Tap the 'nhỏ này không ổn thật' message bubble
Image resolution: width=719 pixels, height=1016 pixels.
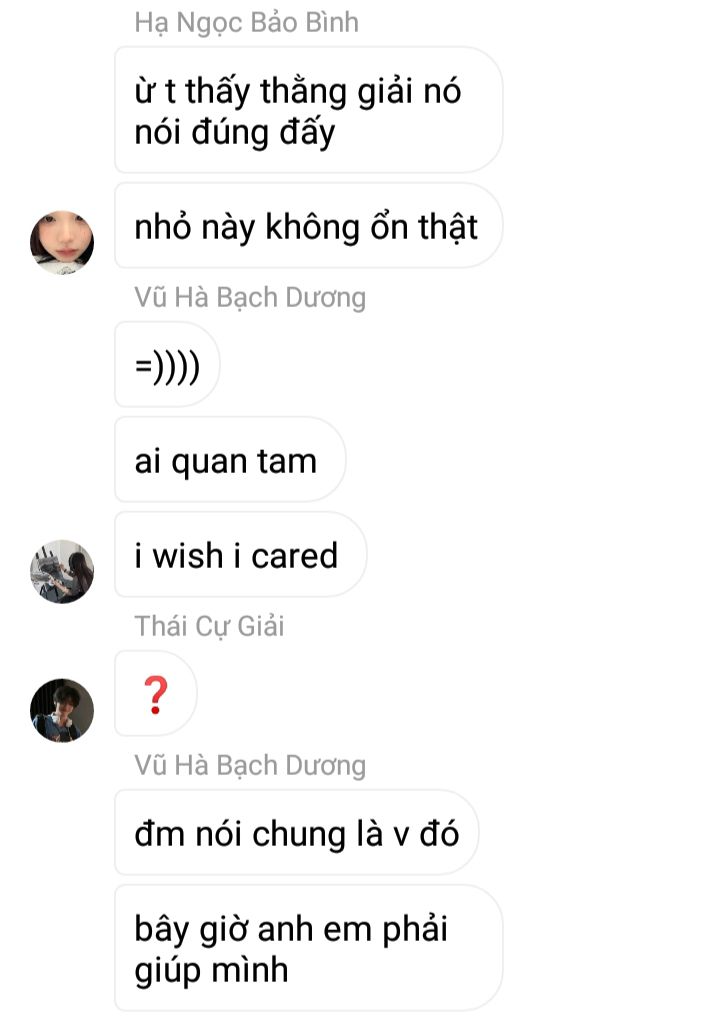pyautogui.click(x=308, y=226)
